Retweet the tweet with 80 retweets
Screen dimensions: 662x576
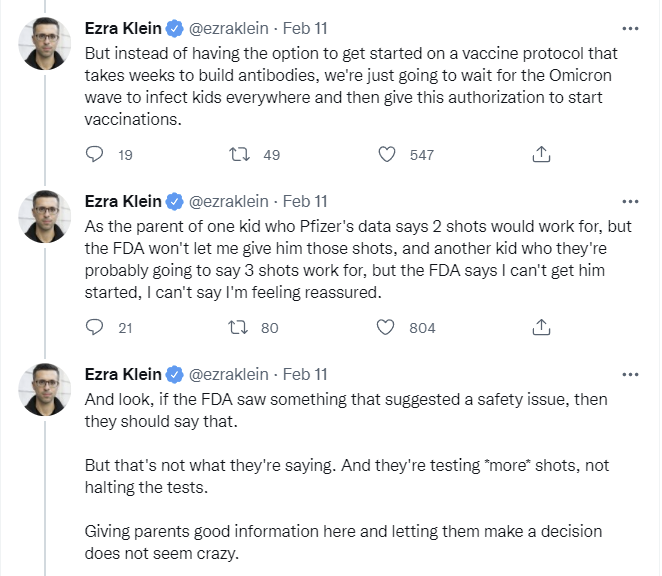coord(240,327)
